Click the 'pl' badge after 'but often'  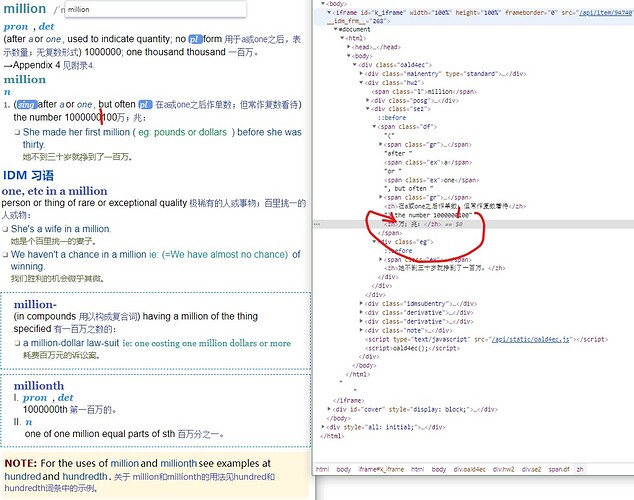[x=145, y=105]
